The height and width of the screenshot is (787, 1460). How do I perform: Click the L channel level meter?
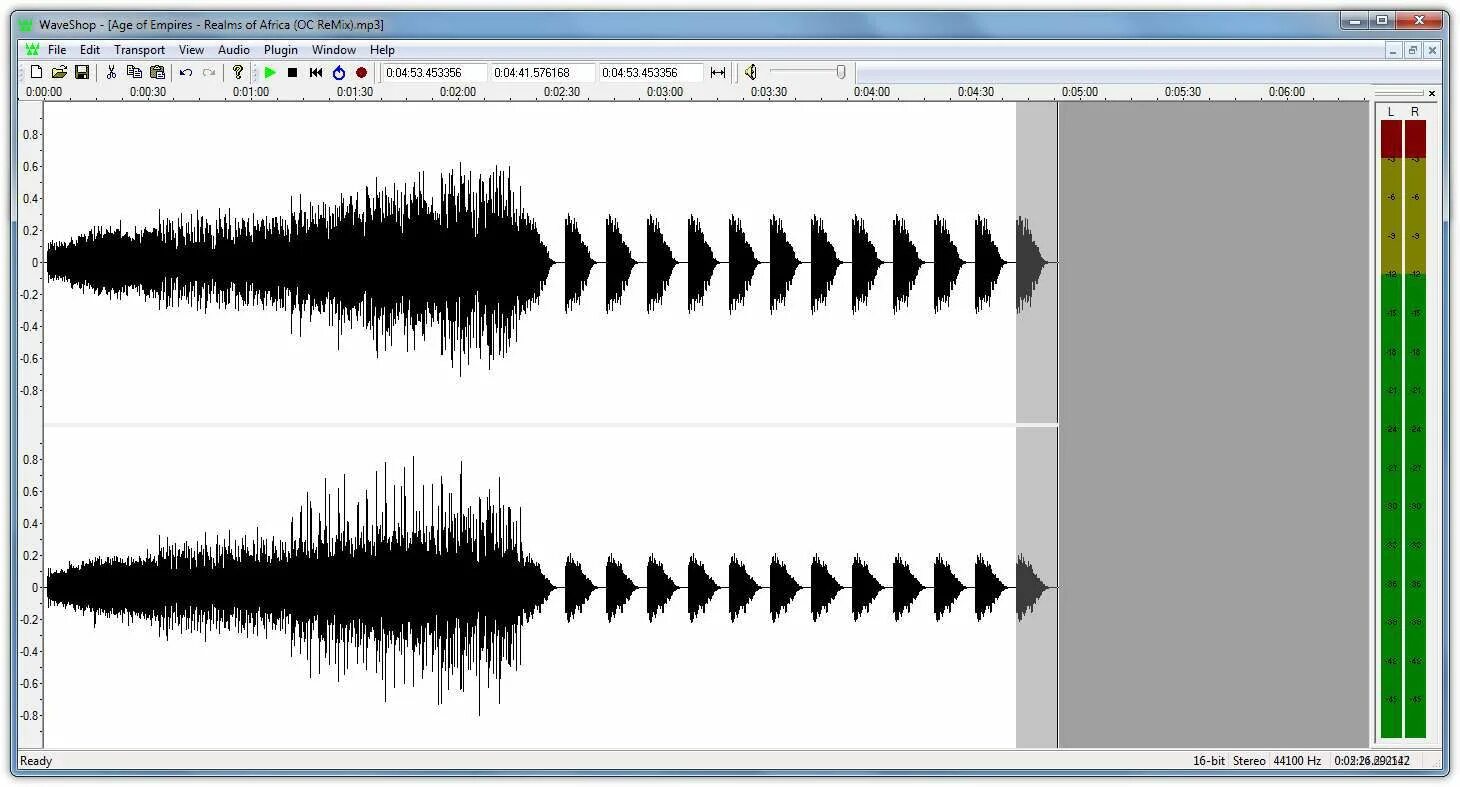tap(1391, 429)
